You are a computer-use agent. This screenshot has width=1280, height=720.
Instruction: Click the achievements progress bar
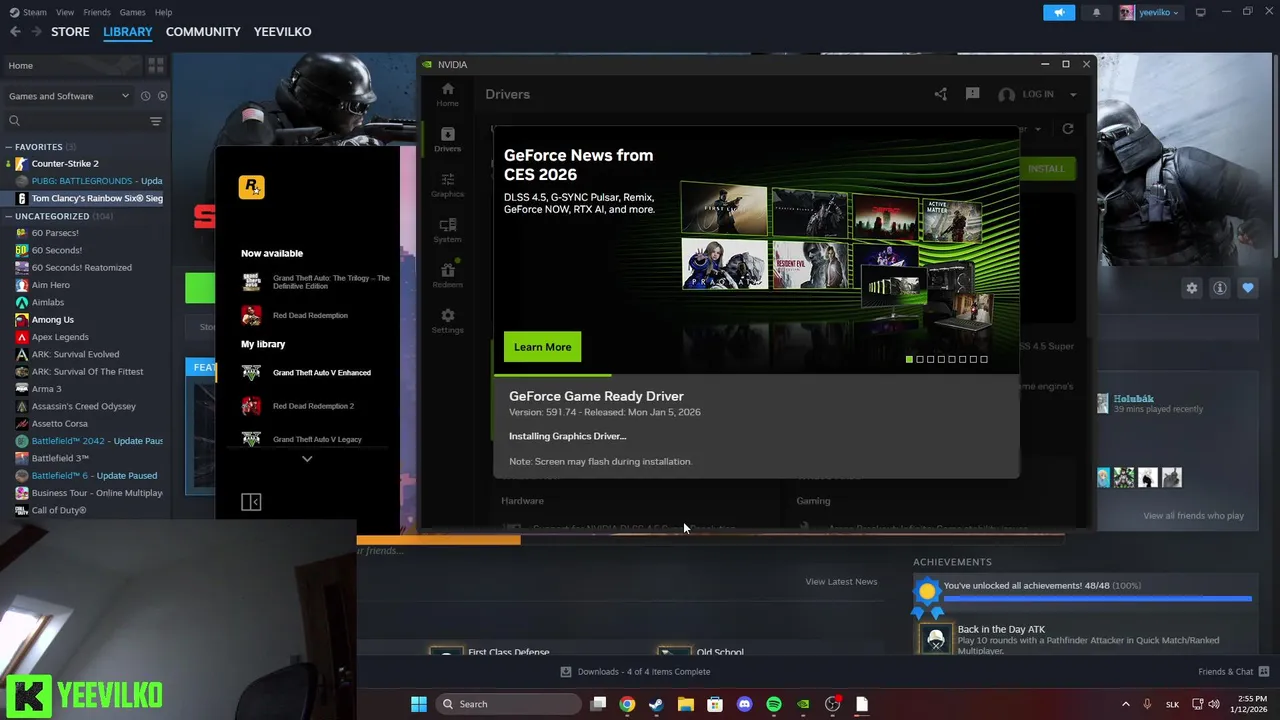pyautogui.click(x=1097, y=599)
